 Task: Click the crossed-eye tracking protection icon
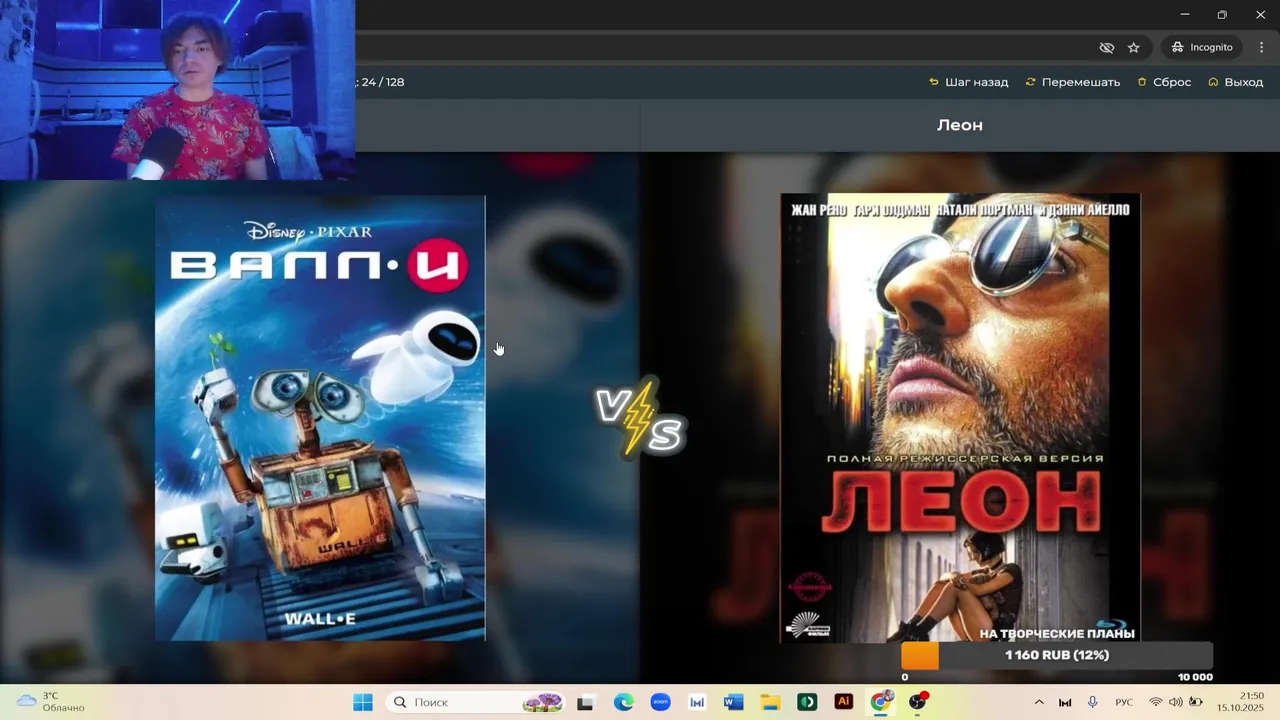click(1106, 47)
